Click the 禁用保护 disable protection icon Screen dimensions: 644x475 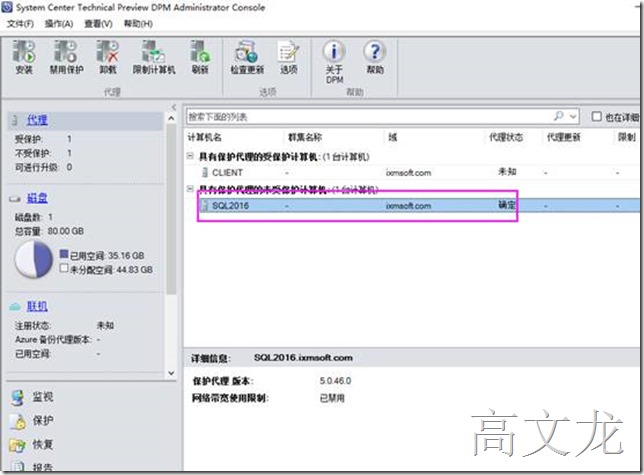coord(66,51)
